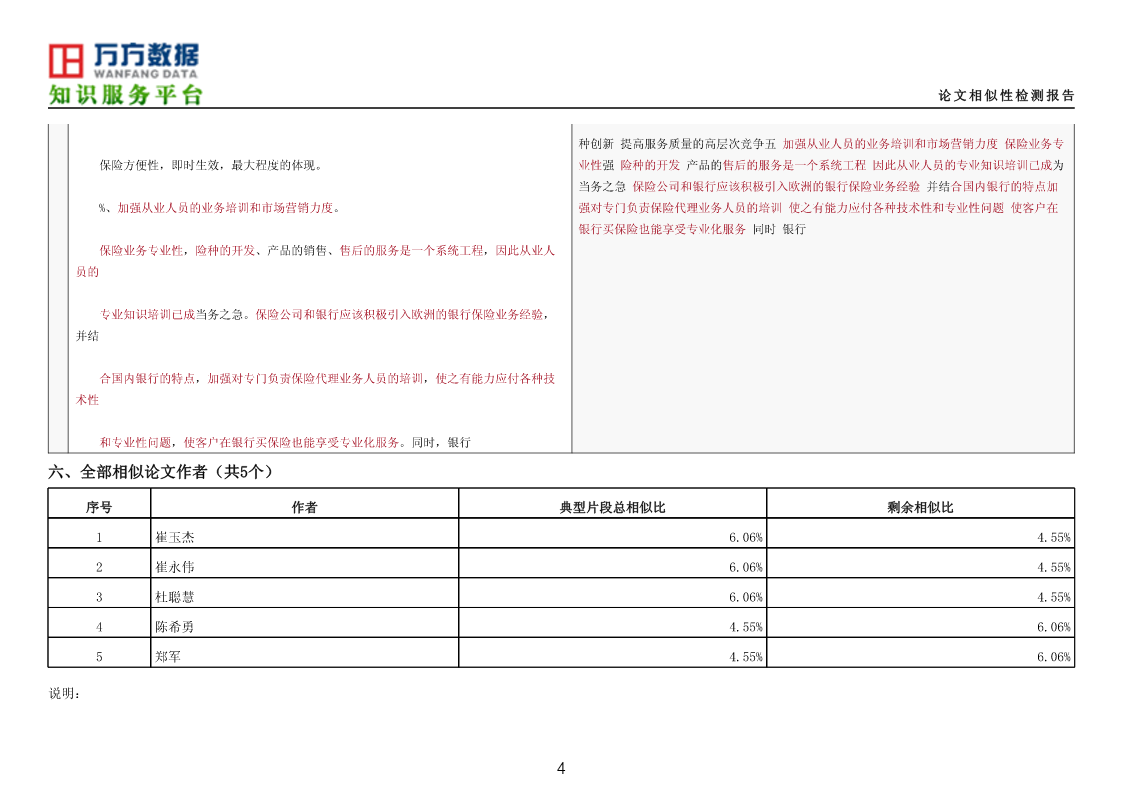The image size is (1123, 794).
Task: Click the line starting 和专业性问题，使客户
Action: coord(285,442)
